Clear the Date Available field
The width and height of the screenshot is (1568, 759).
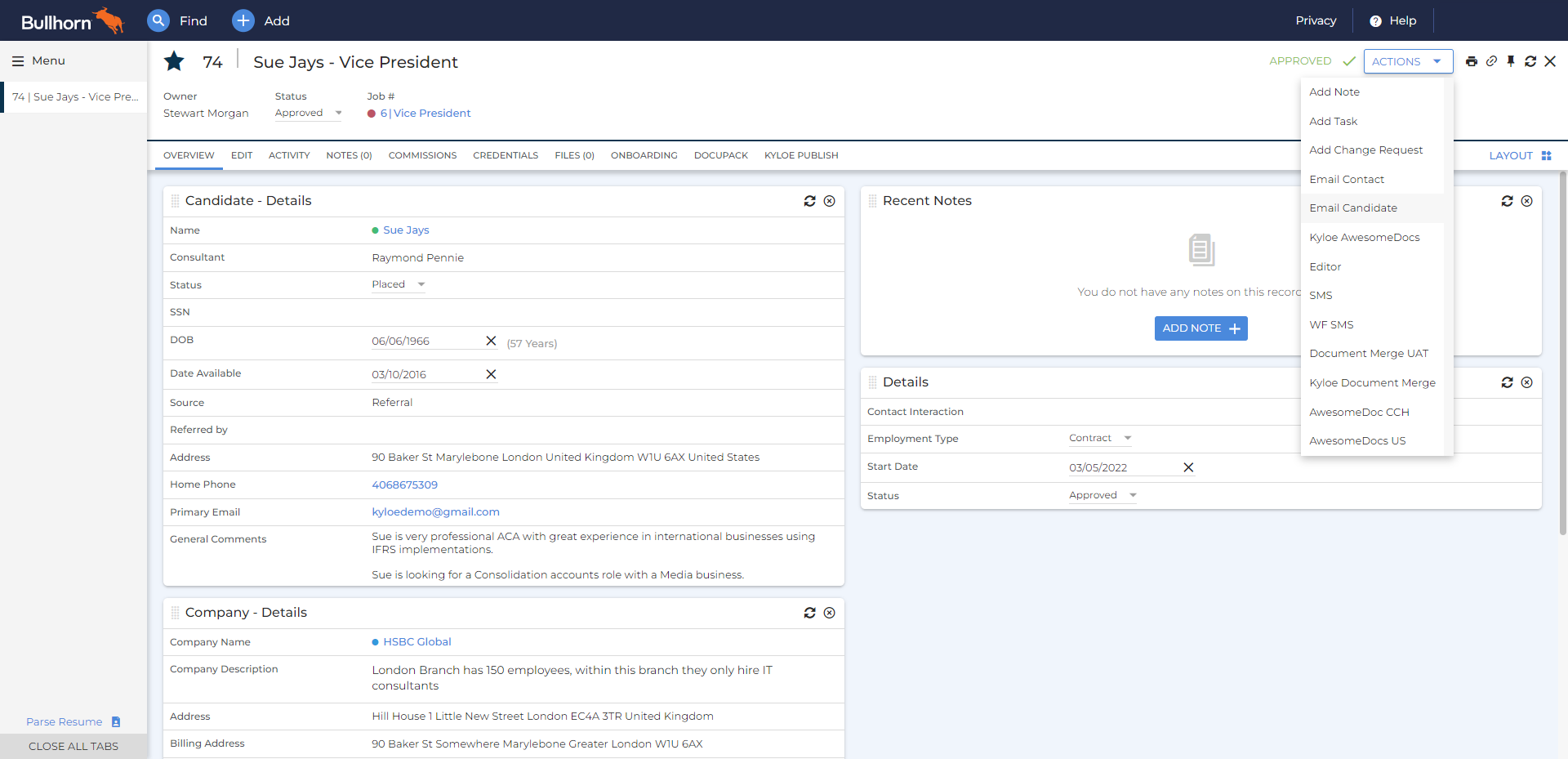click(491, 374)
